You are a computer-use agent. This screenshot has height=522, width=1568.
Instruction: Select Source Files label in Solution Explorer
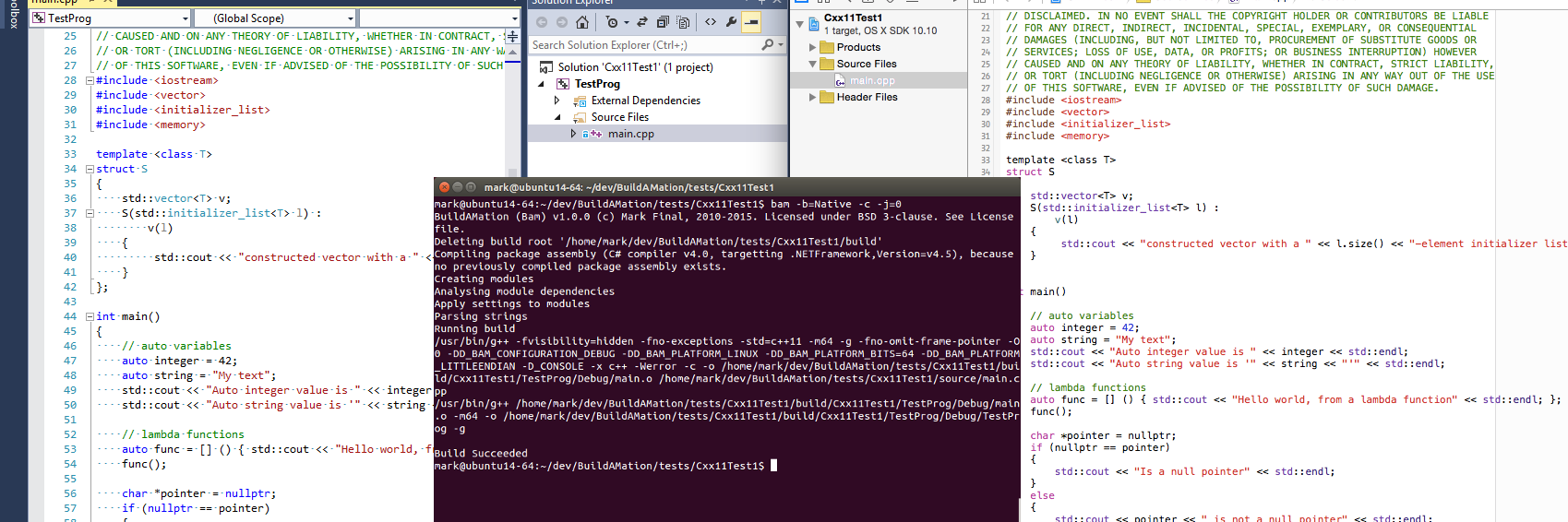click(620, 117)
